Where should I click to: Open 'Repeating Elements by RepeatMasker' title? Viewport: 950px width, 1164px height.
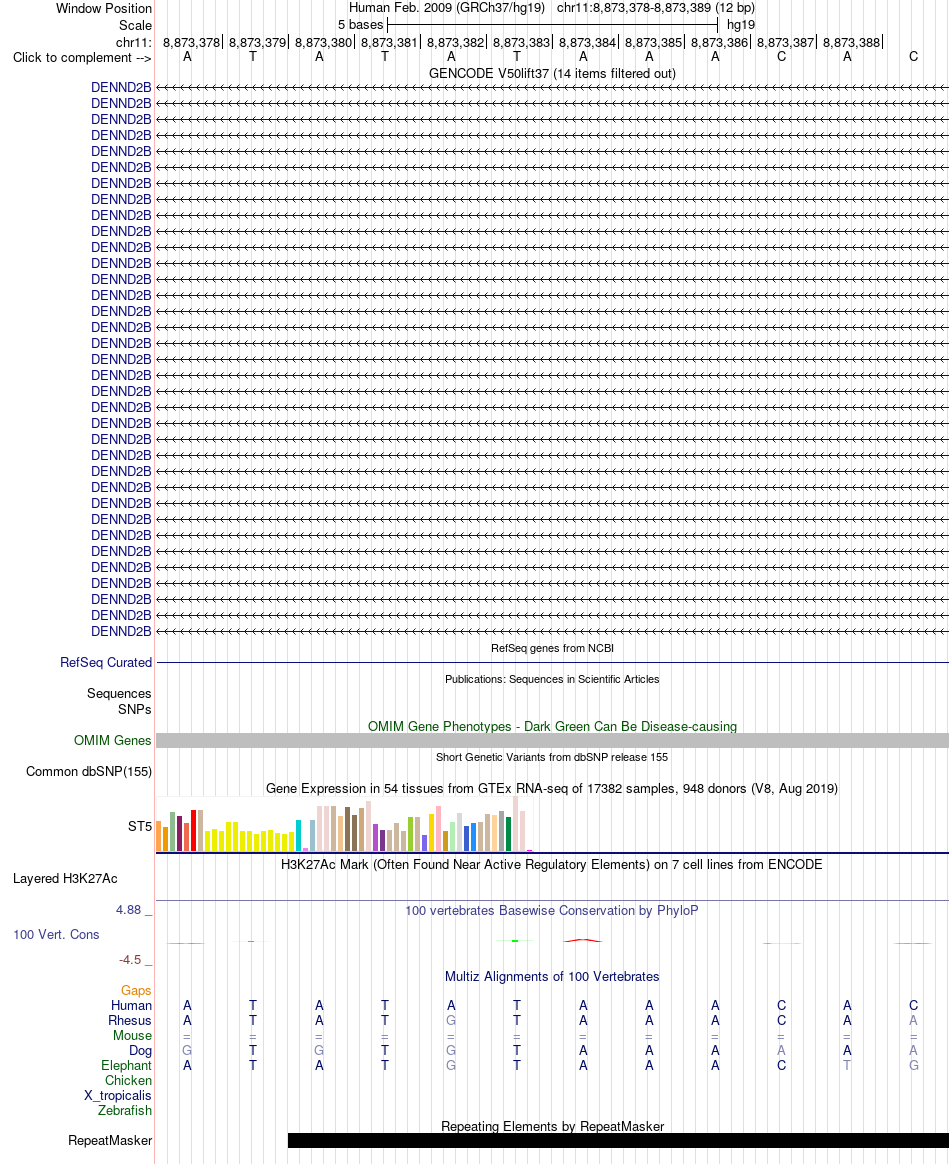point(552,1126)
